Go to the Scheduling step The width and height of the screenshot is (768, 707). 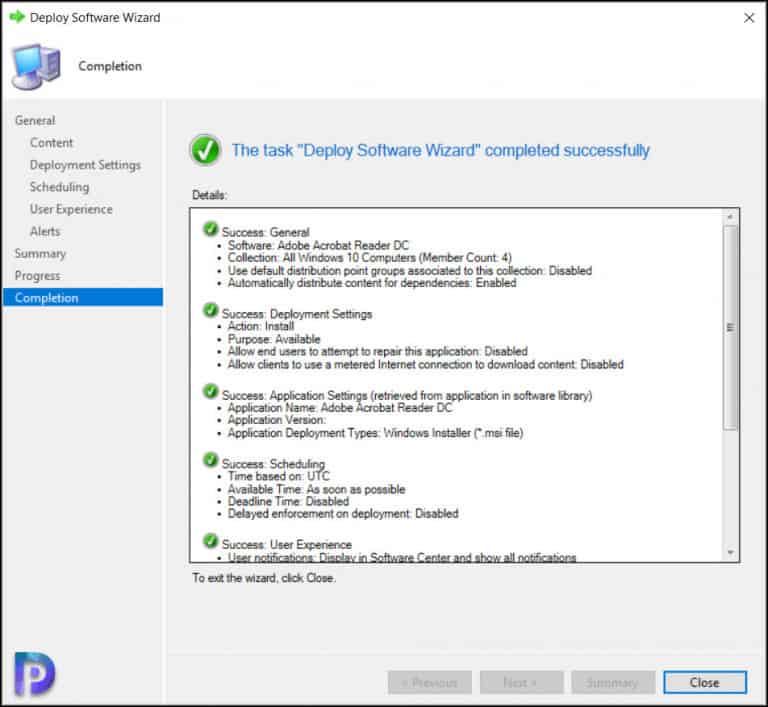(59, 187)
